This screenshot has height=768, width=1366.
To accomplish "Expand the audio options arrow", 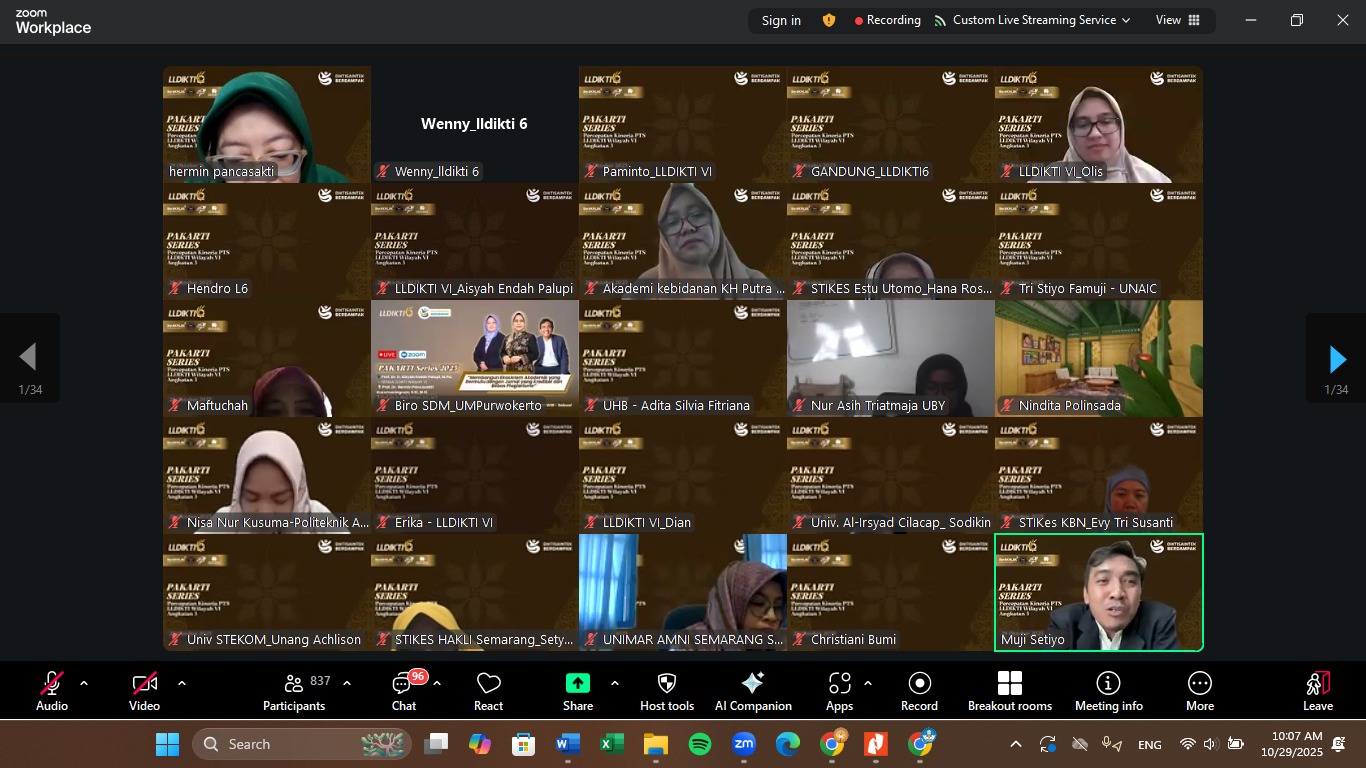I will click(x=84, y=683).
